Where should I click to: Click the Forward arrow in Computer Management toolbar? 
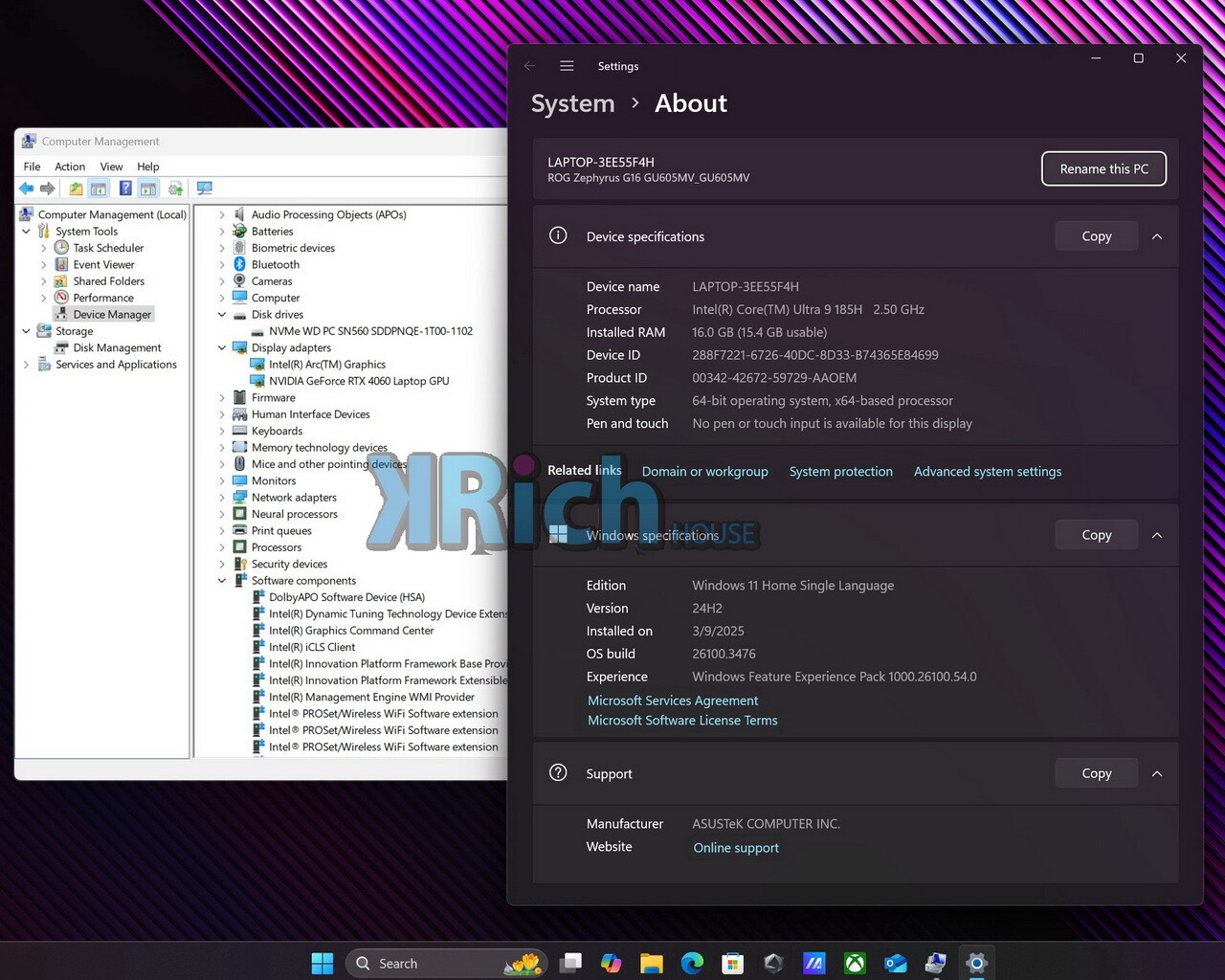point(47,189)
